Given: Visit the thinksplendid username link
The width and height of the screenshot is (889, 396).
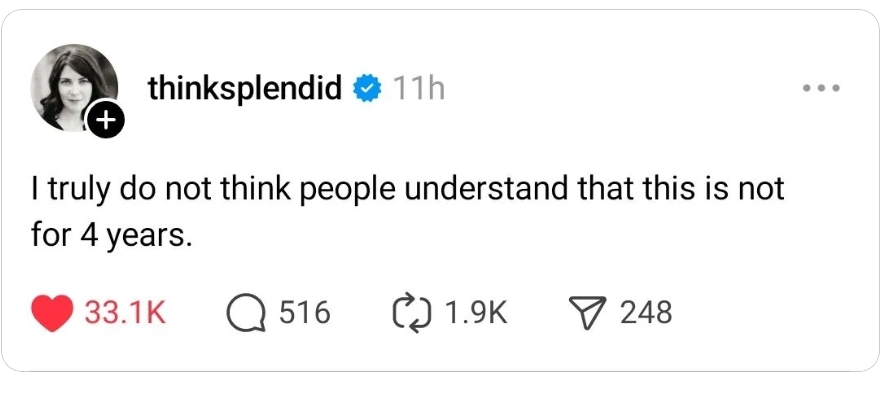Looking at the screenshot, I should coord(245,88).
